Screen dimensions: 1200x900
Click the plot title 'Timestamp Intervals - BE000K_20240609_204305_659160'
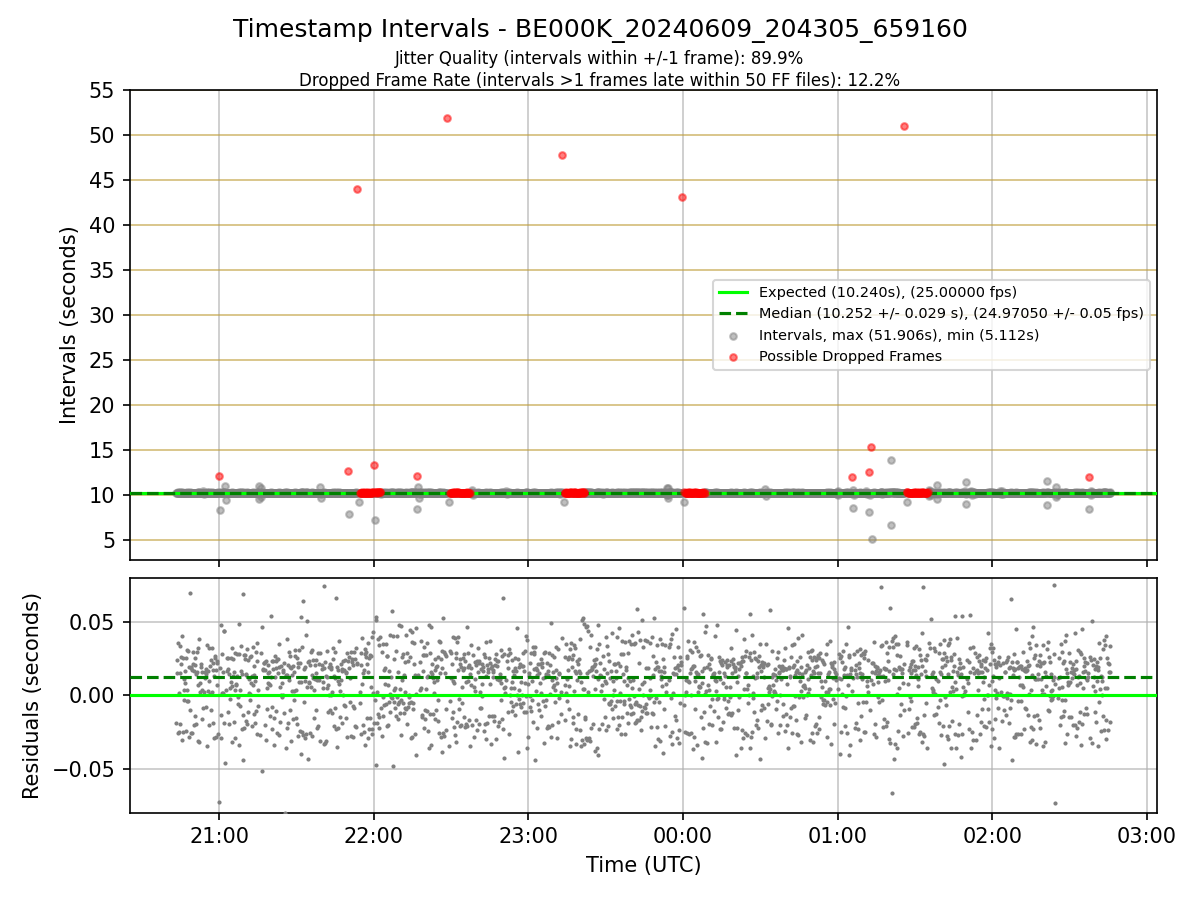click(x=600, y=29)
